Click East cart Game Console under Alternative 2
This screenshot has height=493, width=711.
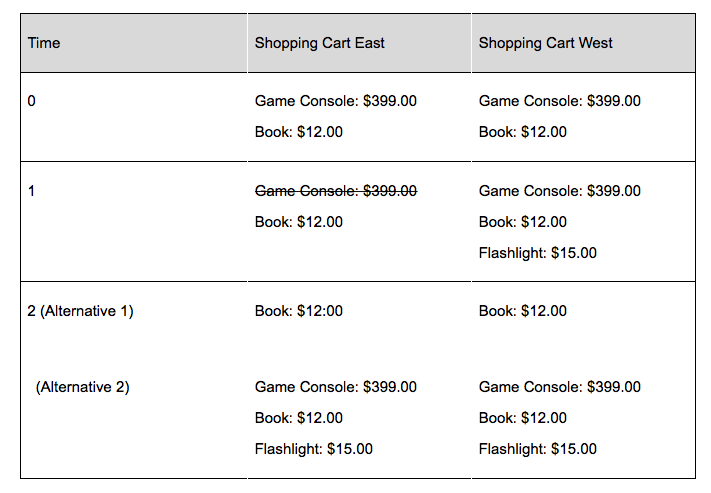click(x=335, y=387)
